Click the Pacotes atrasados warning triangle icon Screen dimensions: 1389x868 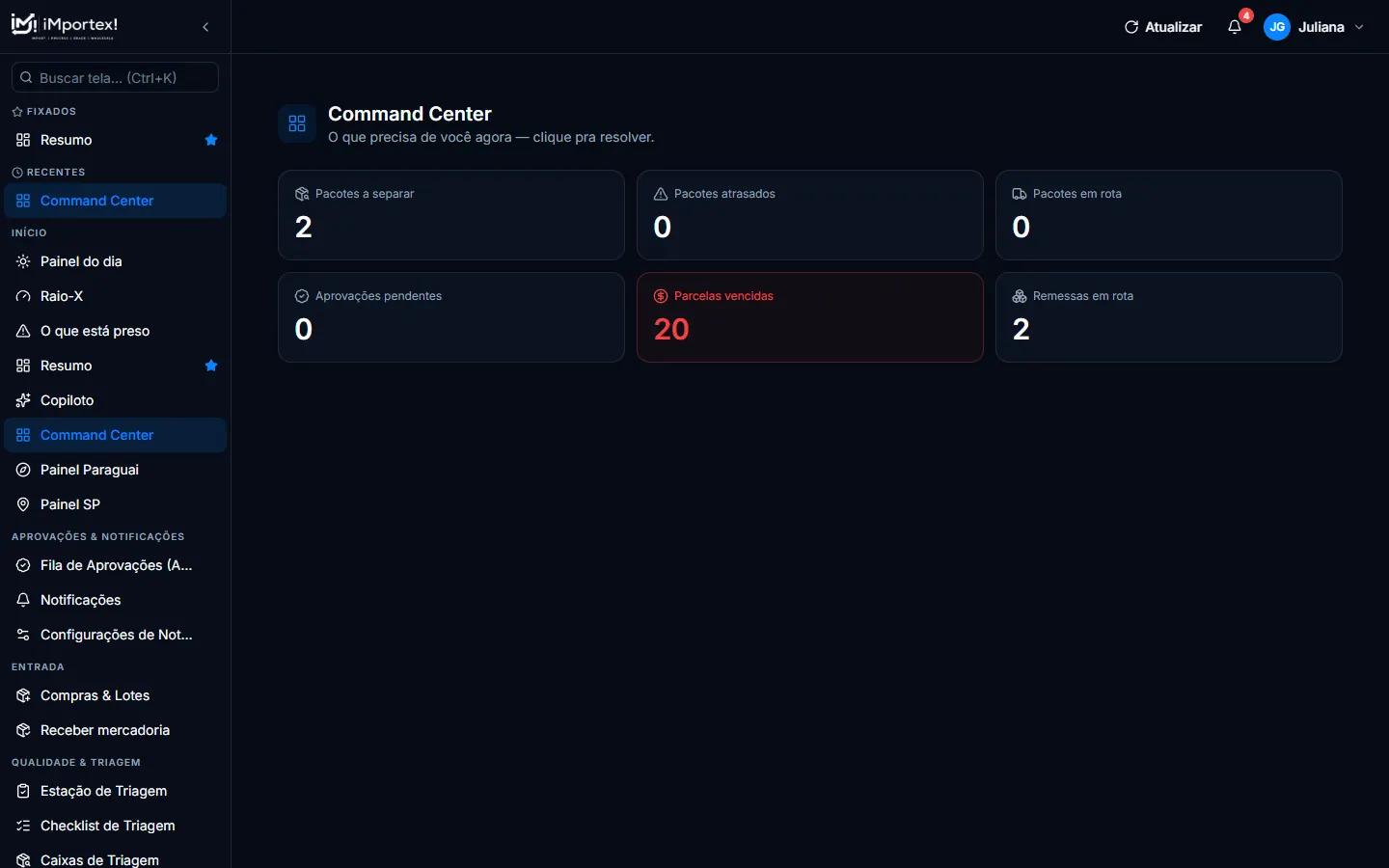coord(661,194)
